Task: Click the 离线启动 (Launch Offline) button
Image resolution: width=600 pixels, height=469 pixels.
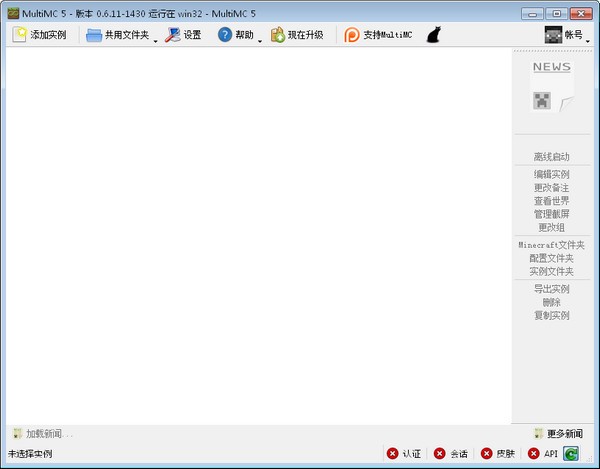Action: coord(551,157)
